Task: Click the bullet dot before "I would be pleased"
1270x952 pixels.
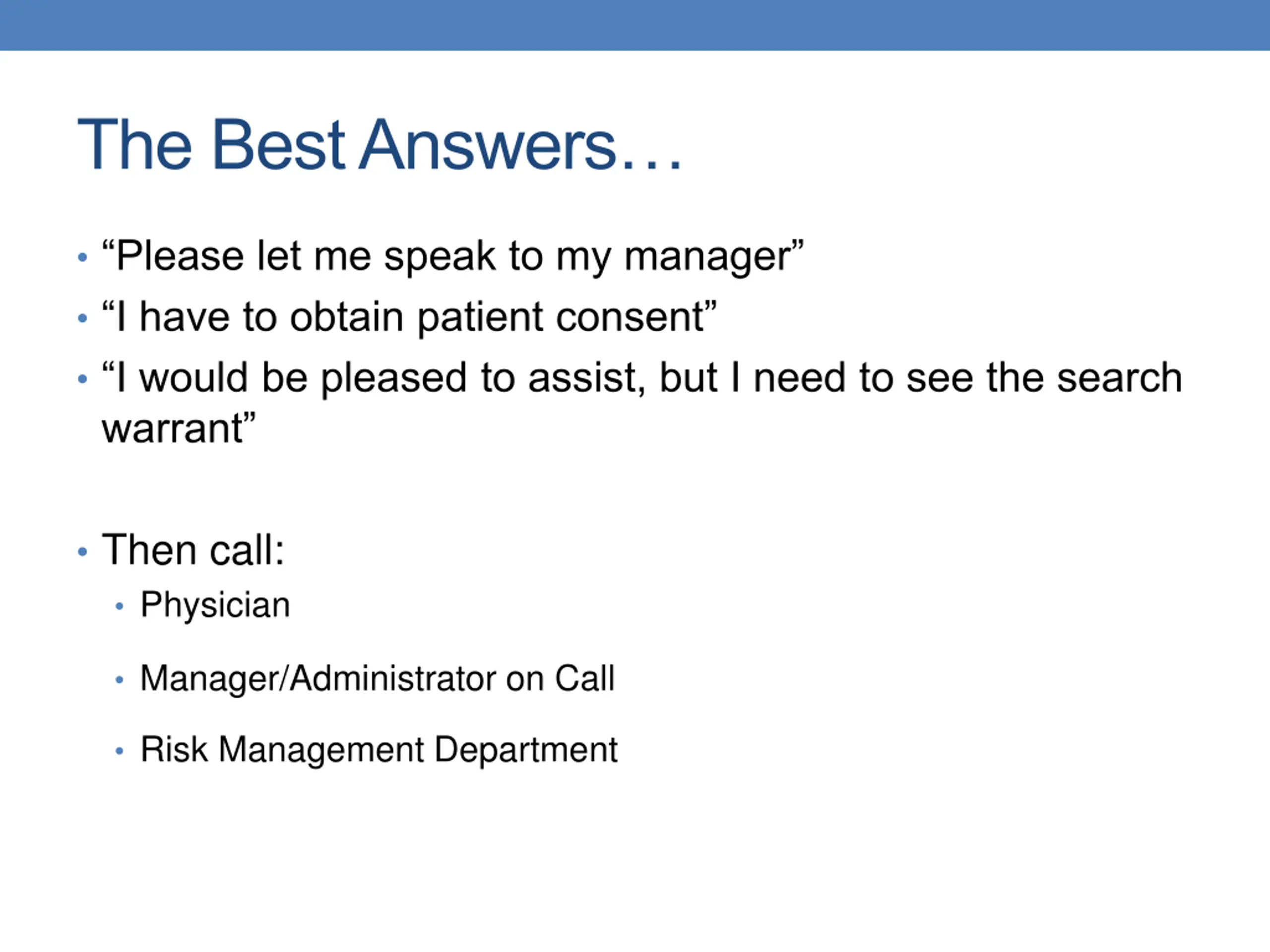Action: click(83, 379)
